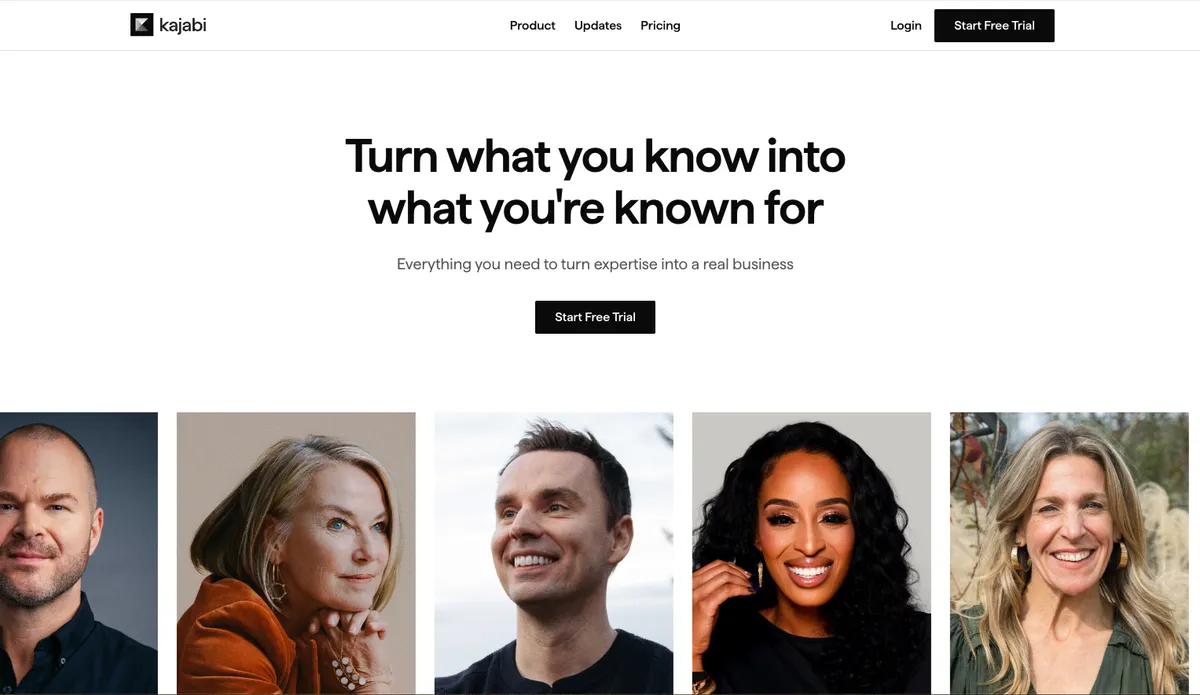Open the smiling dark-haired man's photo

(554, 553)
